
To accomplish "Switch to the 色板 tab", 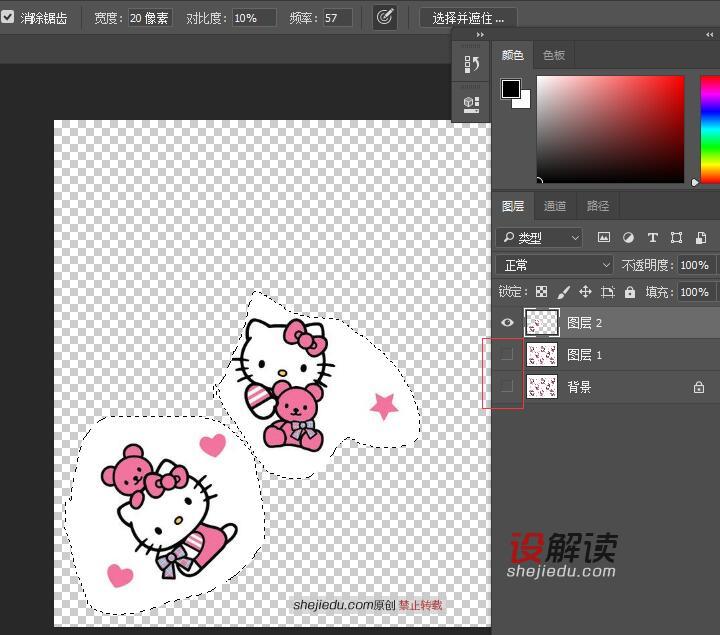I will 554,56.
